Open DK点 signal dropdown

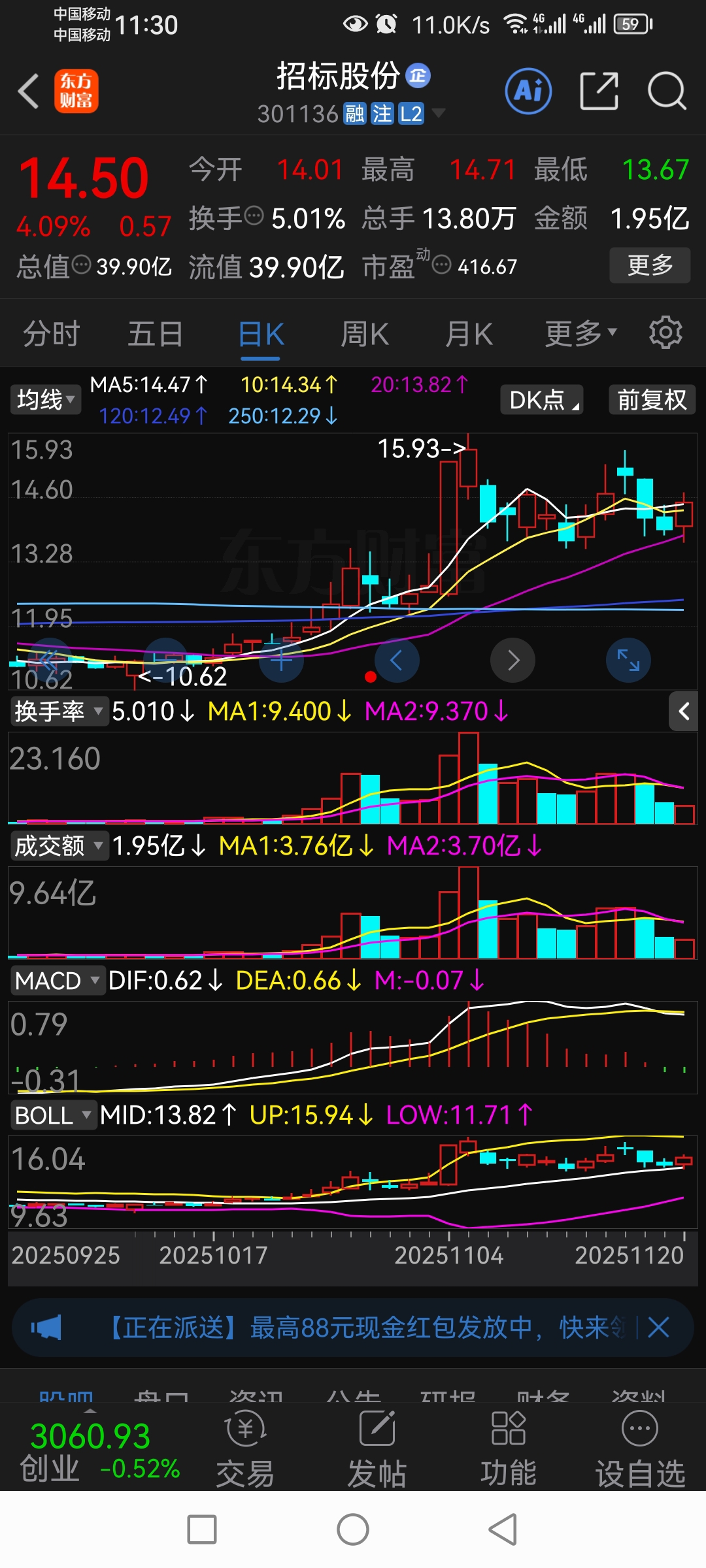(x=542, y=399)
